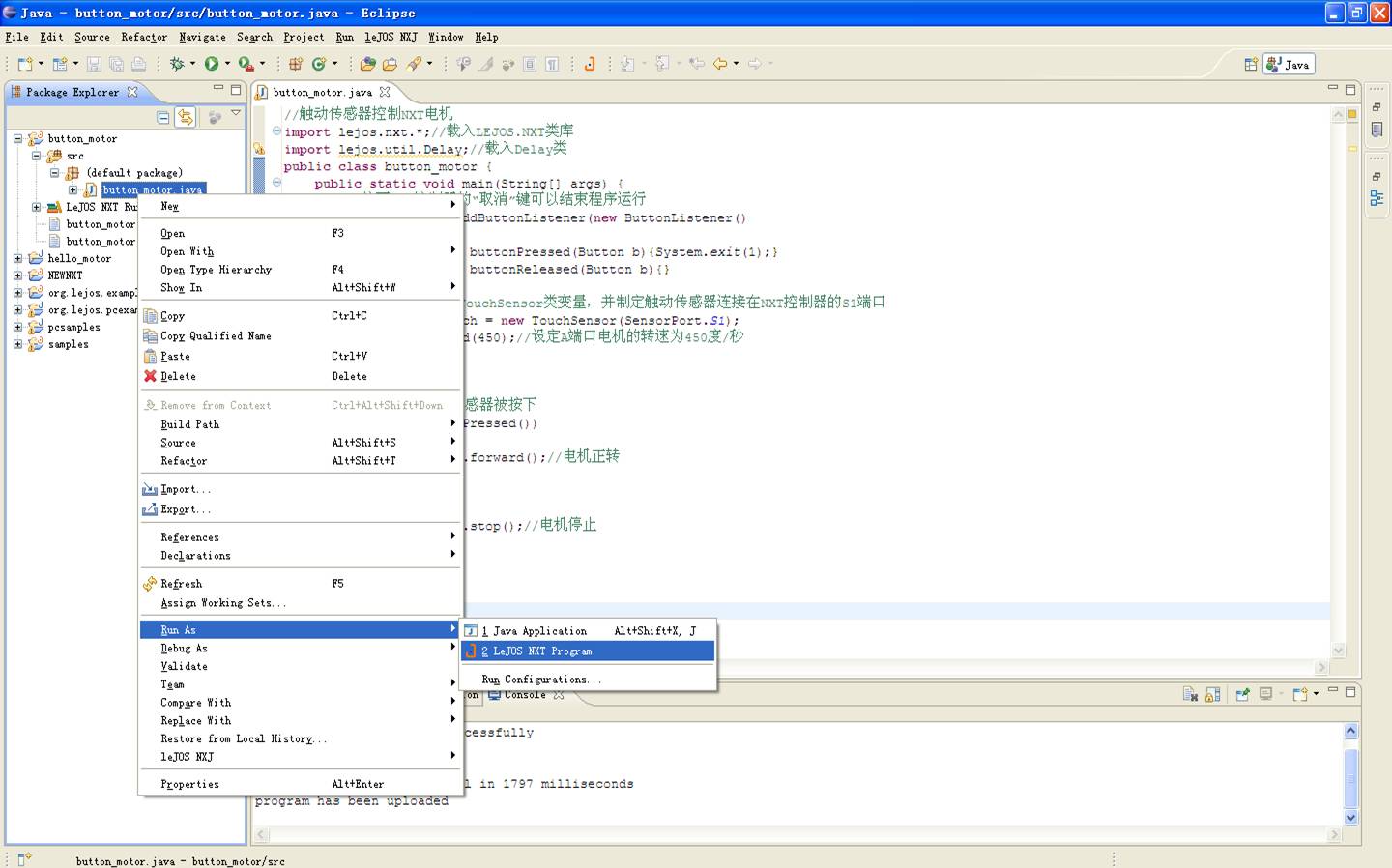Collapse the import fold marker in editor
Screen dimensions: 1392x868
(x=276, y=131)
